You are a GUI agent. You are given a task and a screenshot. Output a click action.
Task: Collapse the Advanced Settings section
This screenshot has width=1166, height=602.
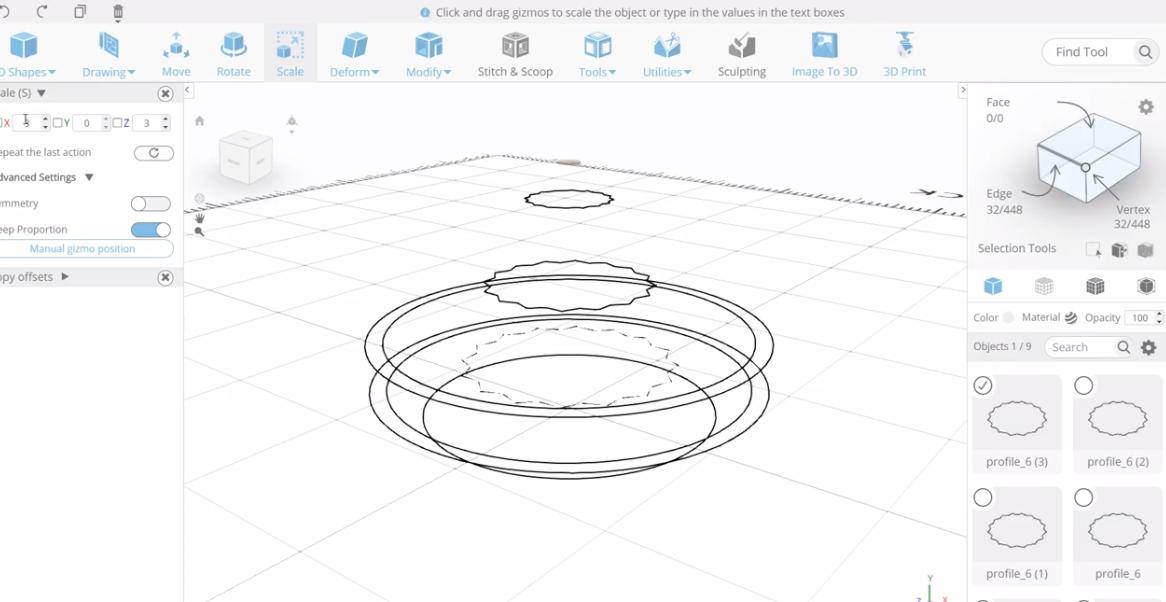(88, 178)
